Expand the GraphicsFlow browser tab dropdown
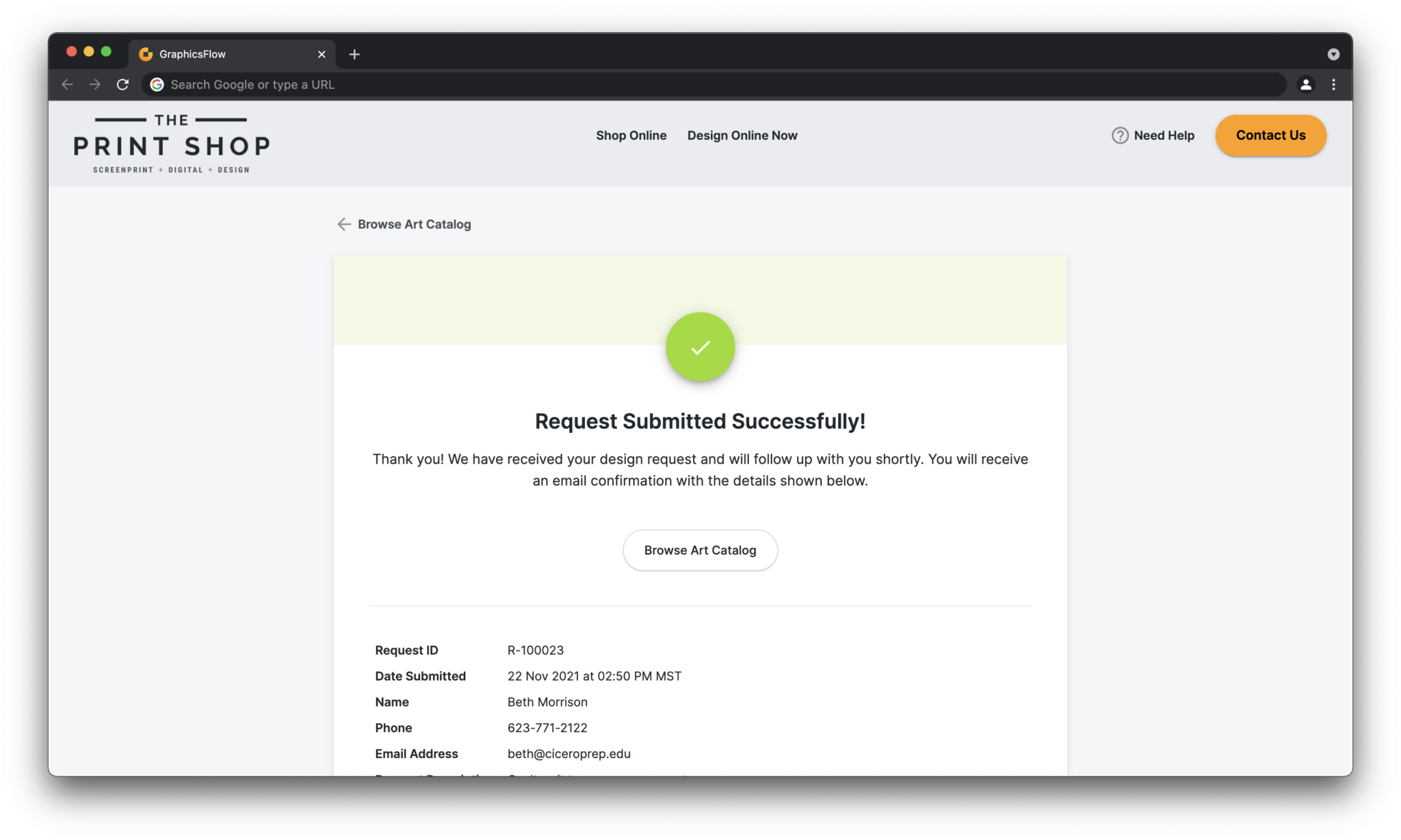 tap(1334, 53)
